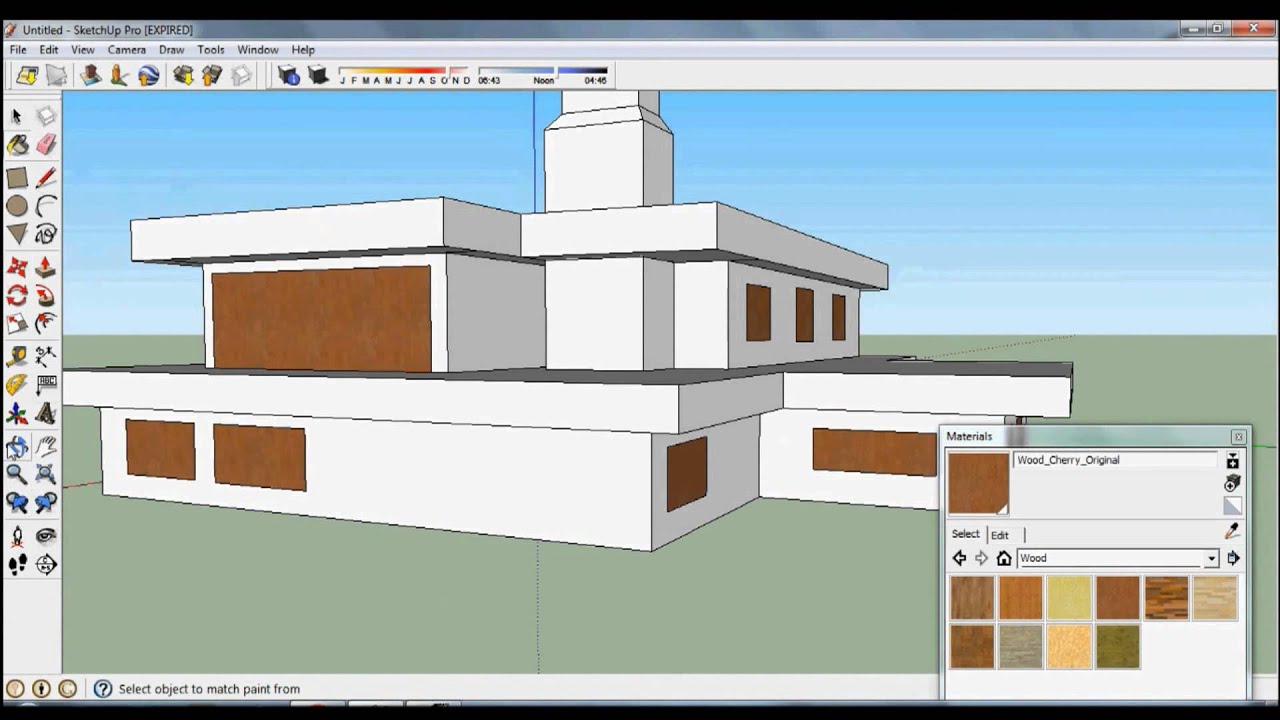Pick the Sample Paint eyedropper

pos(1232,532)
